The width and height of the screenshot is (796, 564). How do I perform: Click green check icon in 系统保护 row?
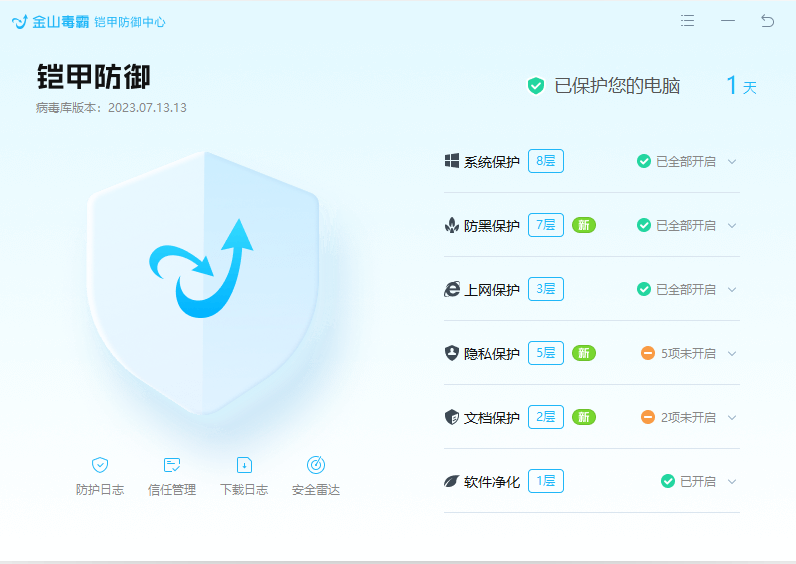pos(644,161)
